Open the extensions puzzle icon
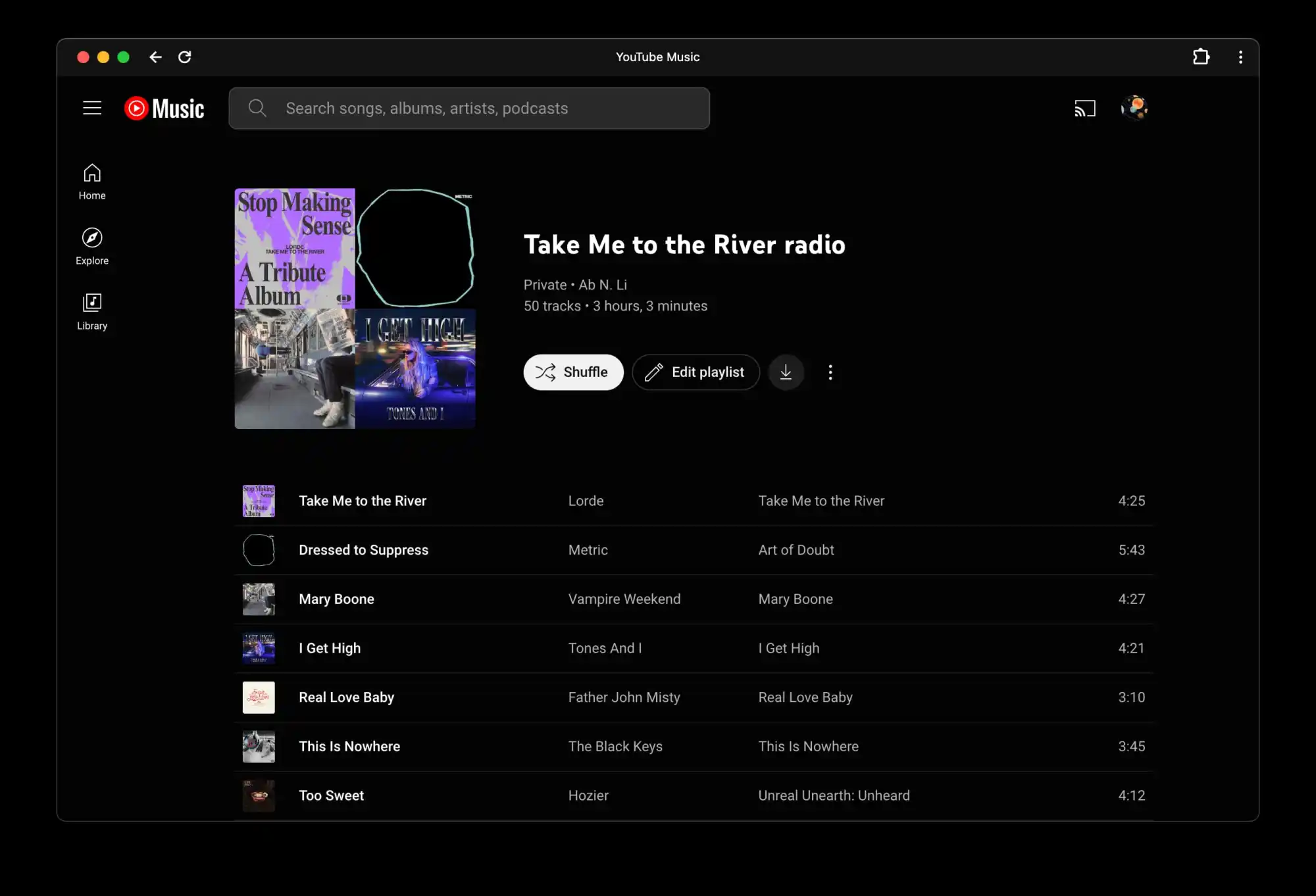This screenshot has width=1316, height=896. tap(1201, 57)
